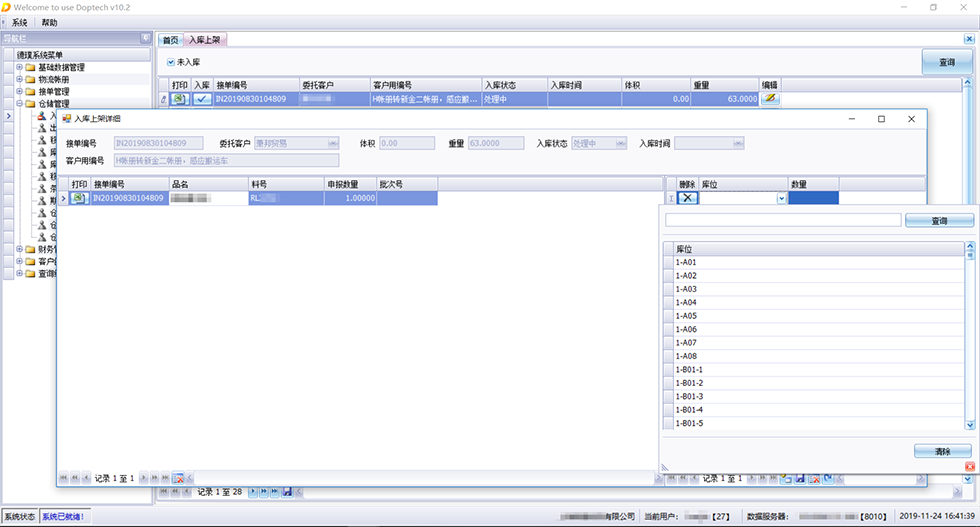Click the 入库 checkmark icon in main grid
The image size is (980, 527).
202,99
